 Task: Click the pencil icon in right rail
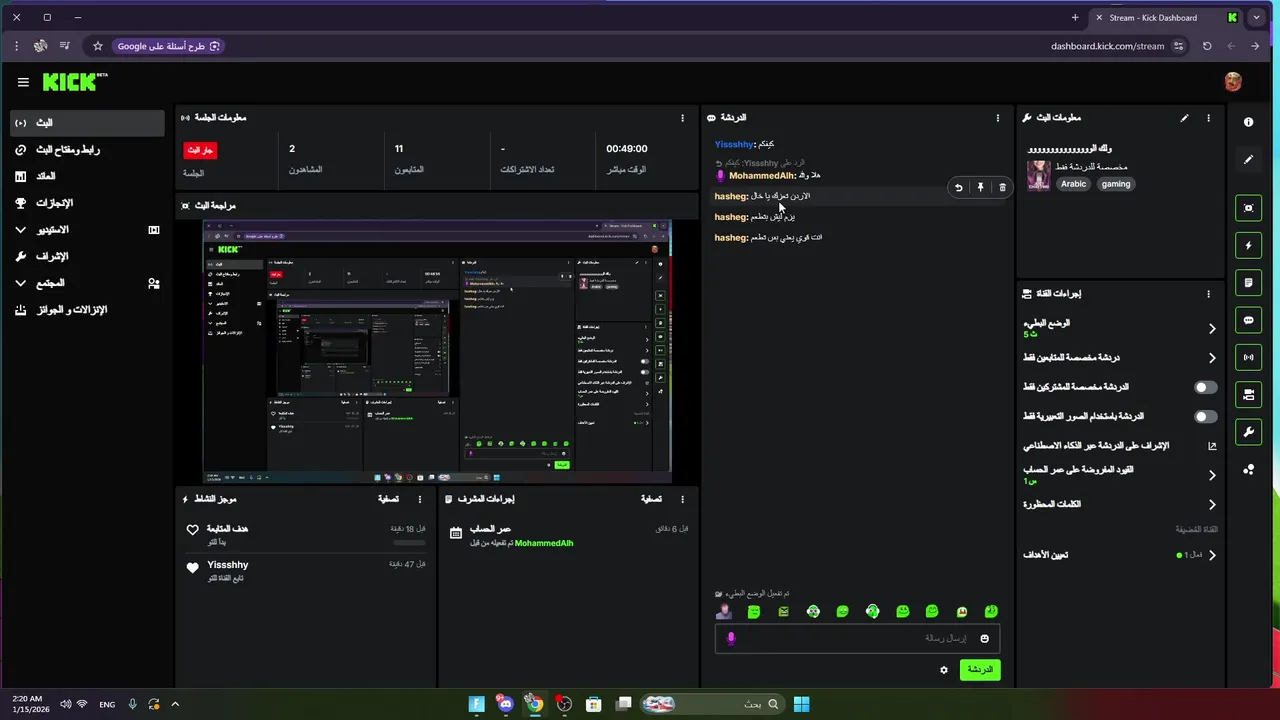[x=1248, y=159]
